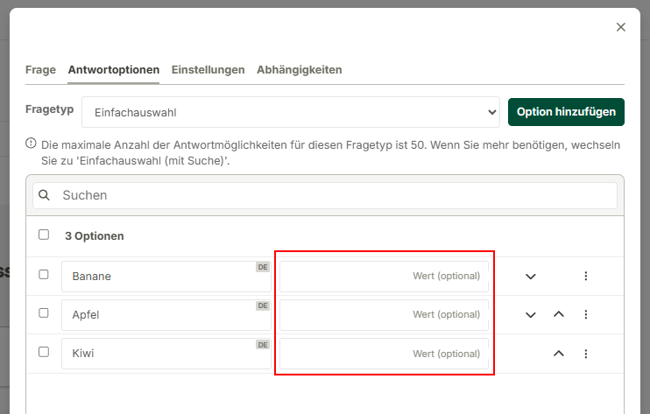
Task: Go to the Abhängigkeiten tab
Action: coord(299,70)
